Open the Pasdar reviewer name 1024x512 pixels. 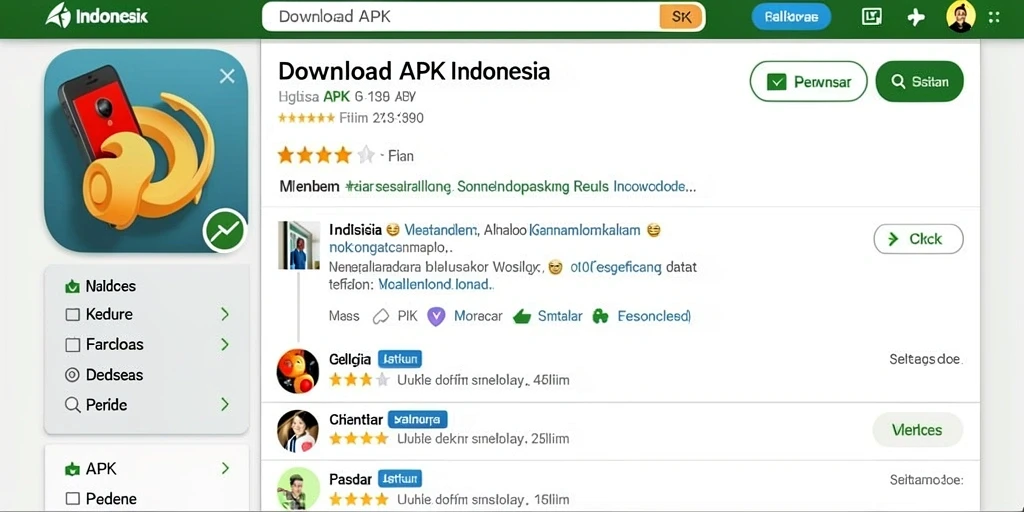tap(350, 479)
